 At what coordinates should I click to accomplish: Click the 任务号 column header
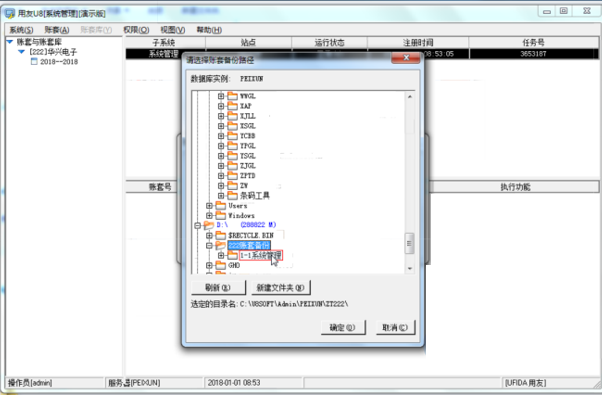[x=533, y=42]
